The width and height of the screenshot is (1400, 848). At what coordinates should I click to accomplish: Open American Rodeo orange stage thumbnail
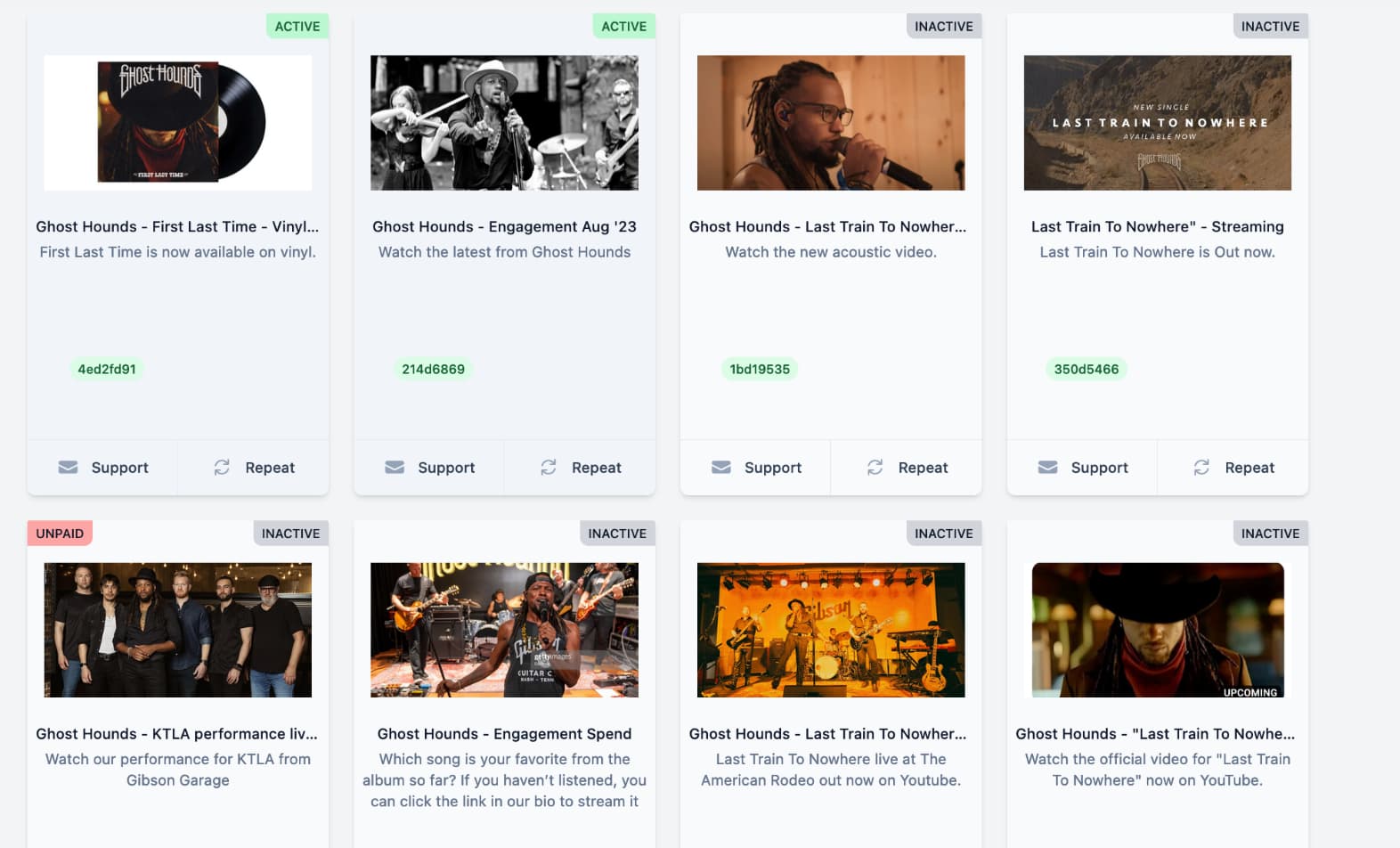(x=831, y=630)
